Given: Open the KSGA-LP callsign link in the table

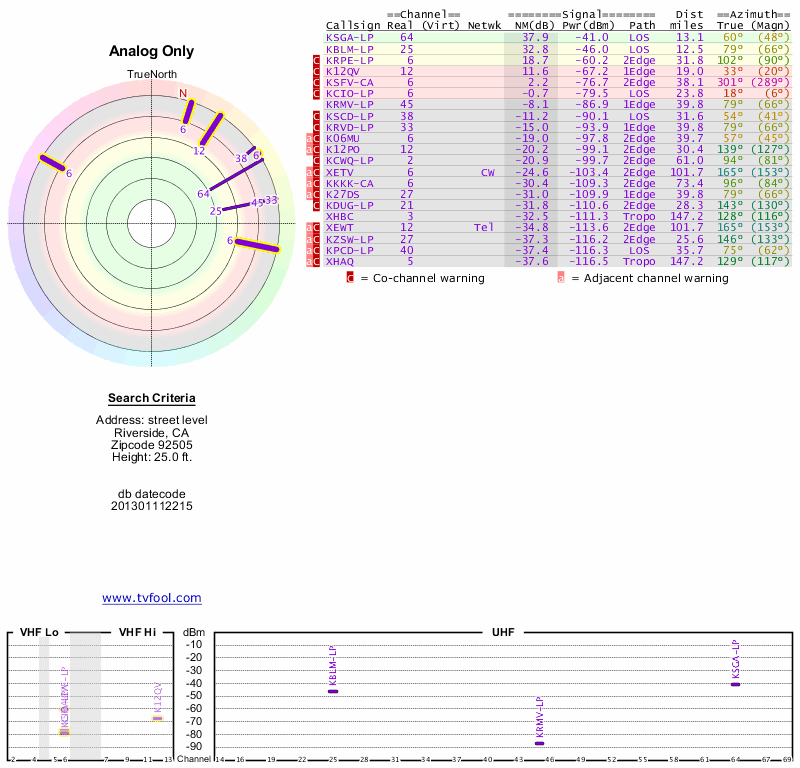Looking at the screenshot, I should click(x=350, y=37).
